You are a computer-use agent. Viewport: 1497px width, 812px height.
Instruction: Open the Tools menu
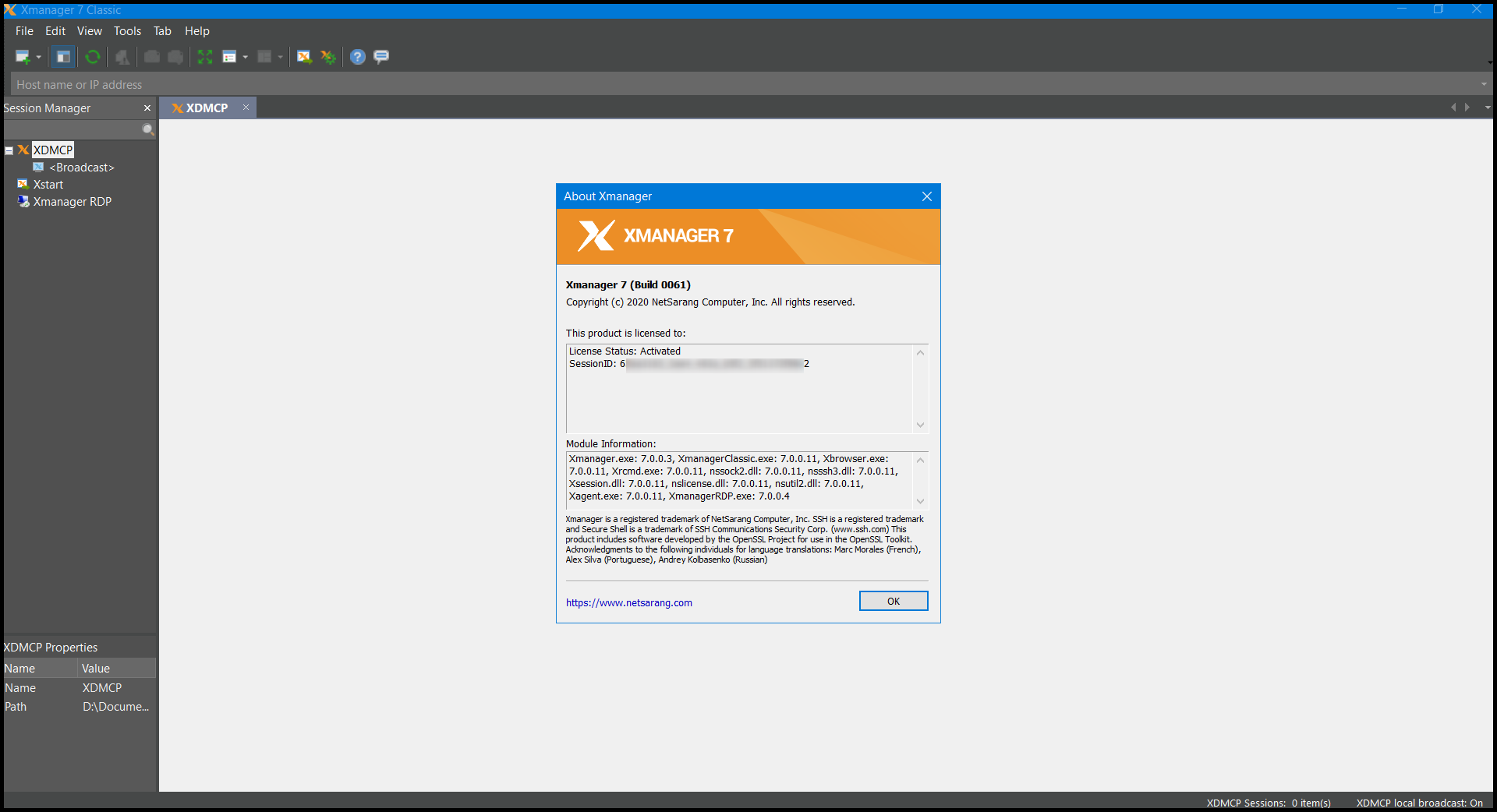[127, 31]
